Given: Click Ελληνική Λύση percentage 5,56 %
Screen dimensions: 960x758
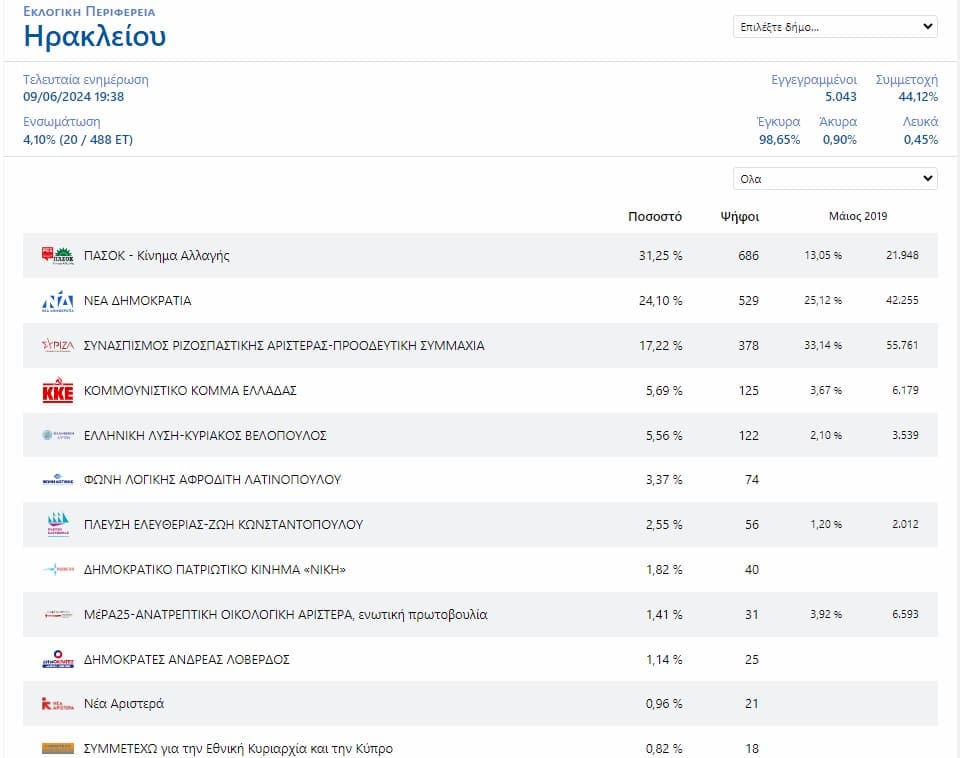Looking at the screenshot, I should click(x=664, y=435).
